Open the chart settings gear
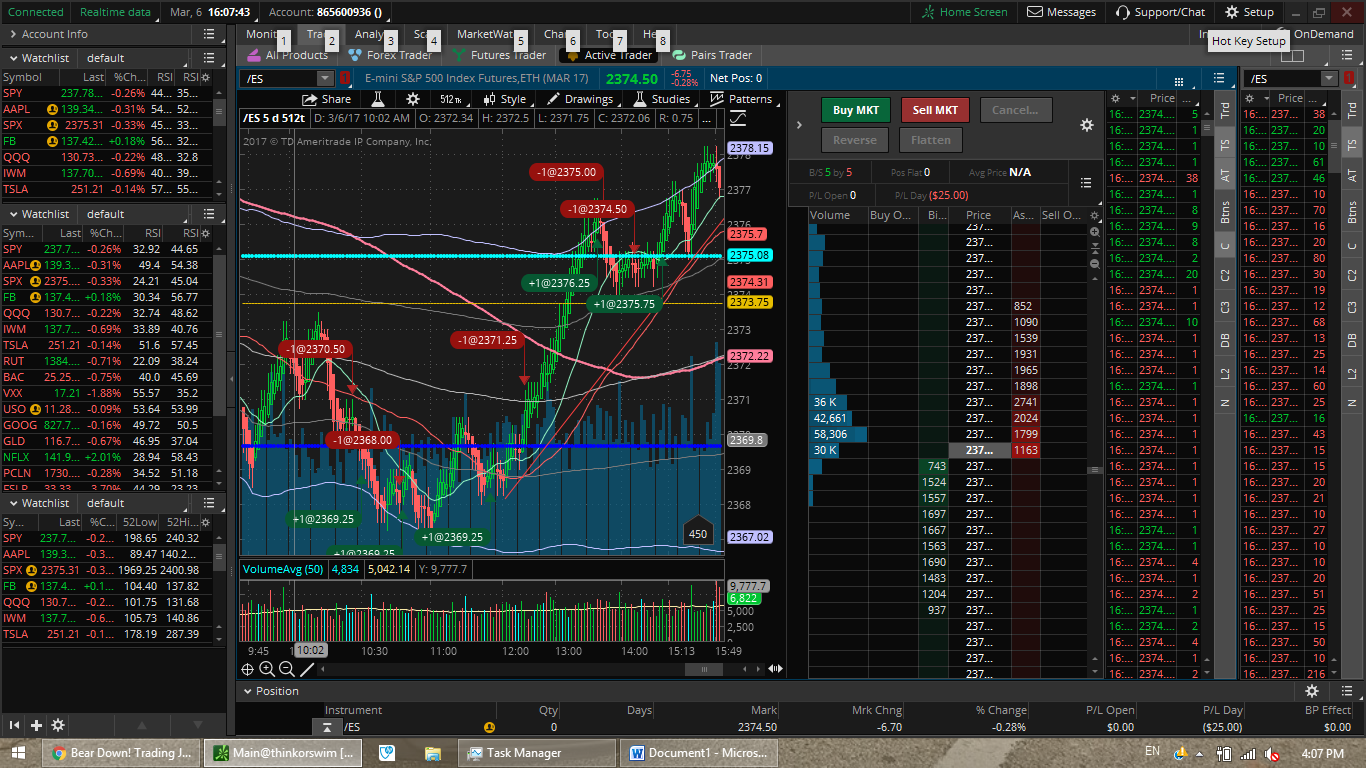This screenshot has width=1366, height=768. coord(413,99)
